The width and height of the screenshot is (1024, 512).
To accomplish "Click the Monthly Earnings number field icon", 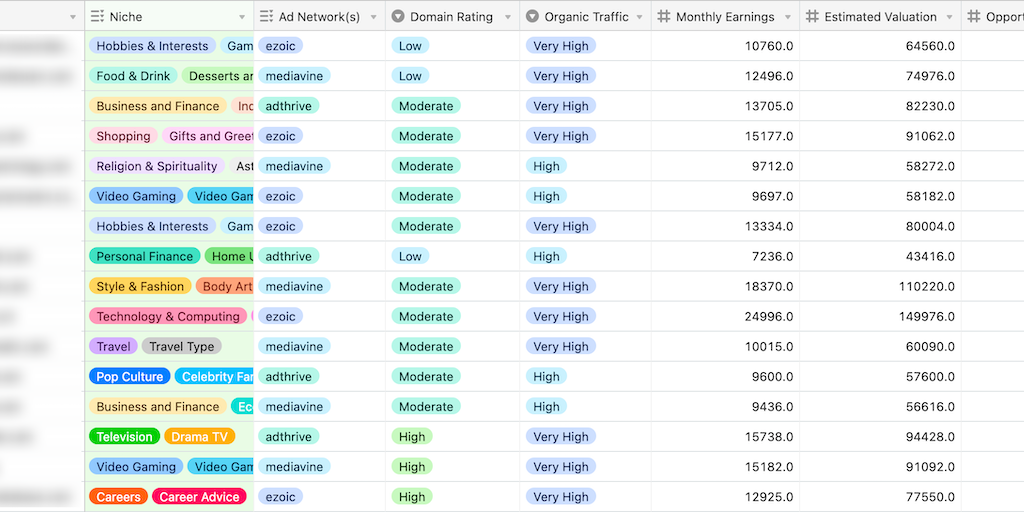I will (664, 17).
